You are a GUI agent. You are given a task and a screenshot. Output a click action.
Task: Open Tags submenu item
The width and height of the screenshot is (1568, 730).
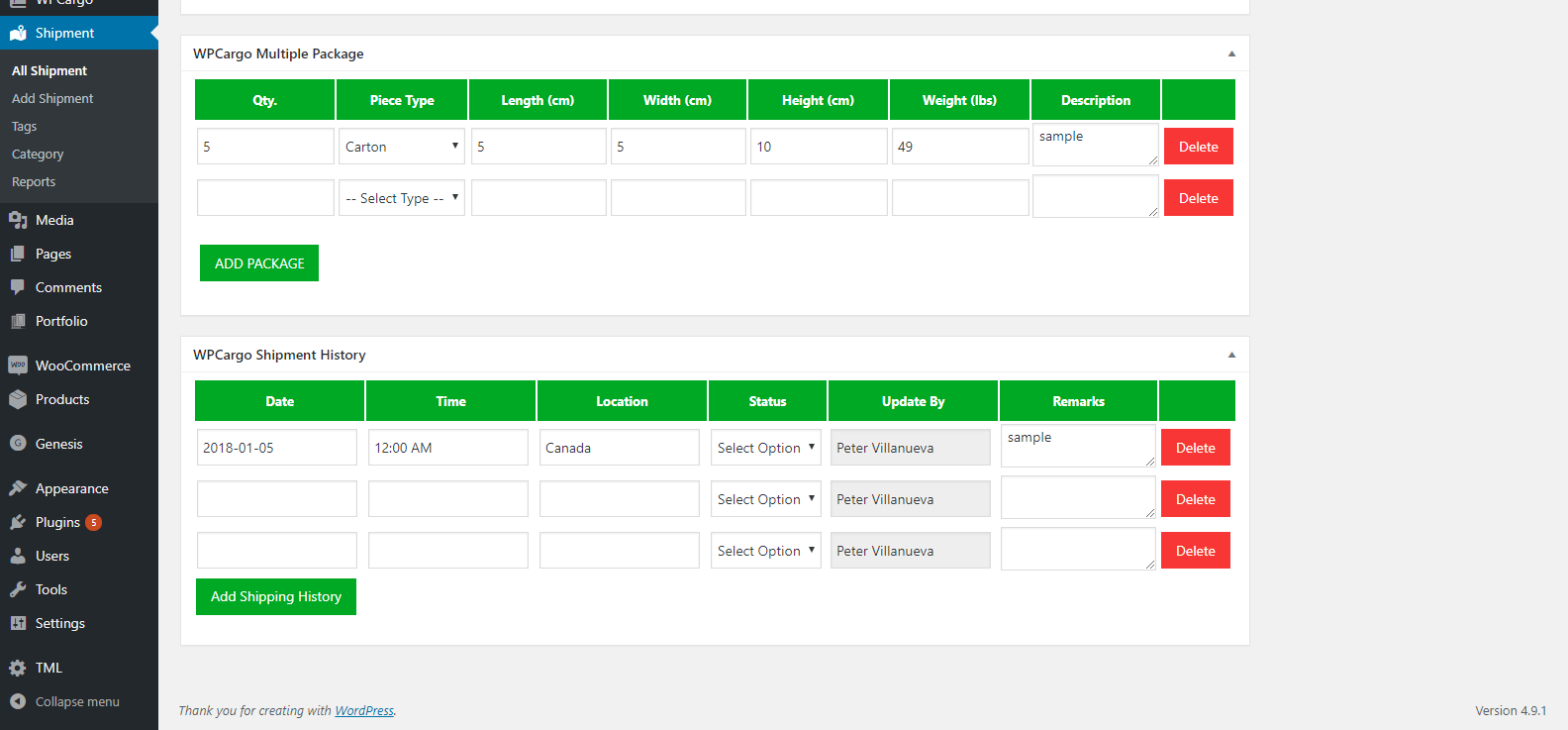[x=25, y=126]
